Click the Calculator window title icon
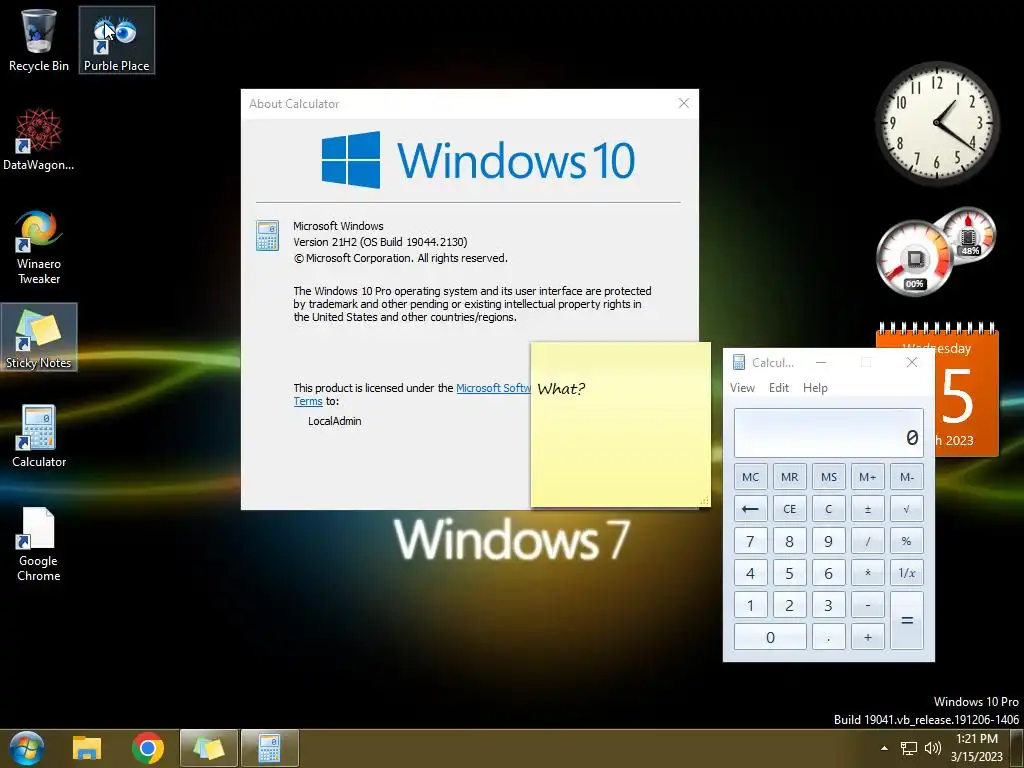Screen dimensions: 1024x768 pyautogui.click(x=739, y=362)
